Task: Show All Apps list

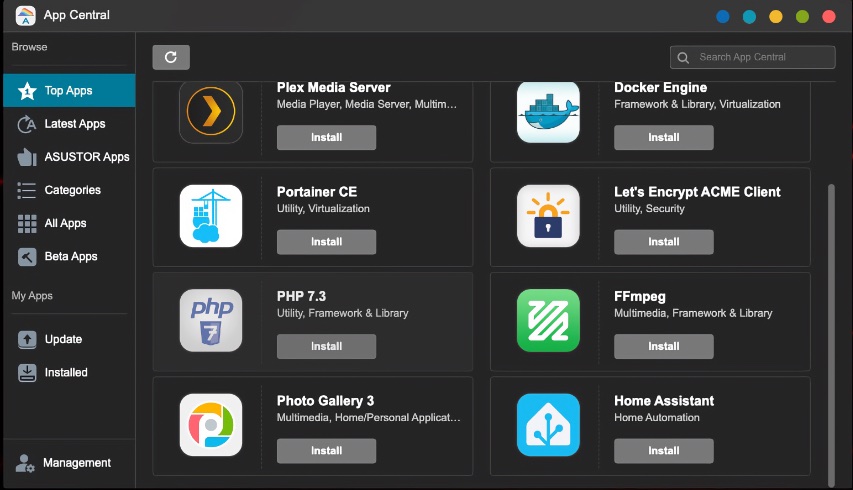Action: tap(69, 224)
